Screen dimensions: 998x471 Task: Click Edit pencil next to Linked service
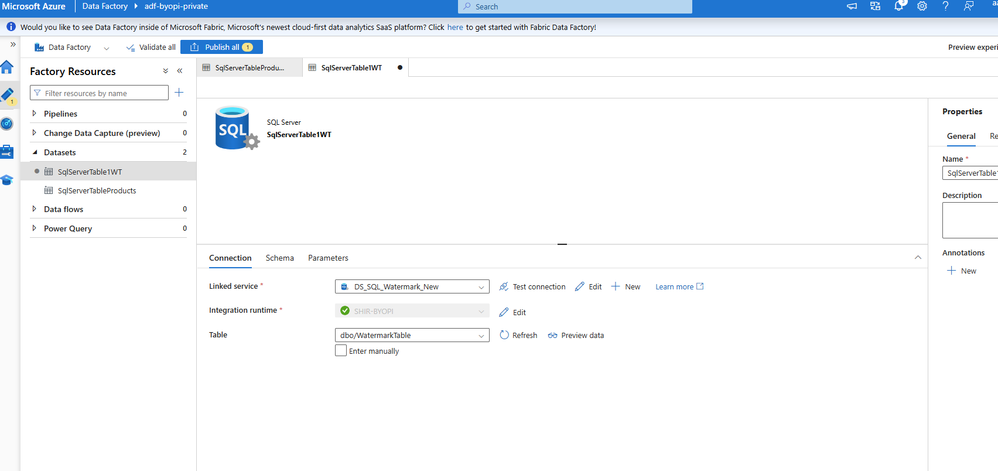[588, 286]
